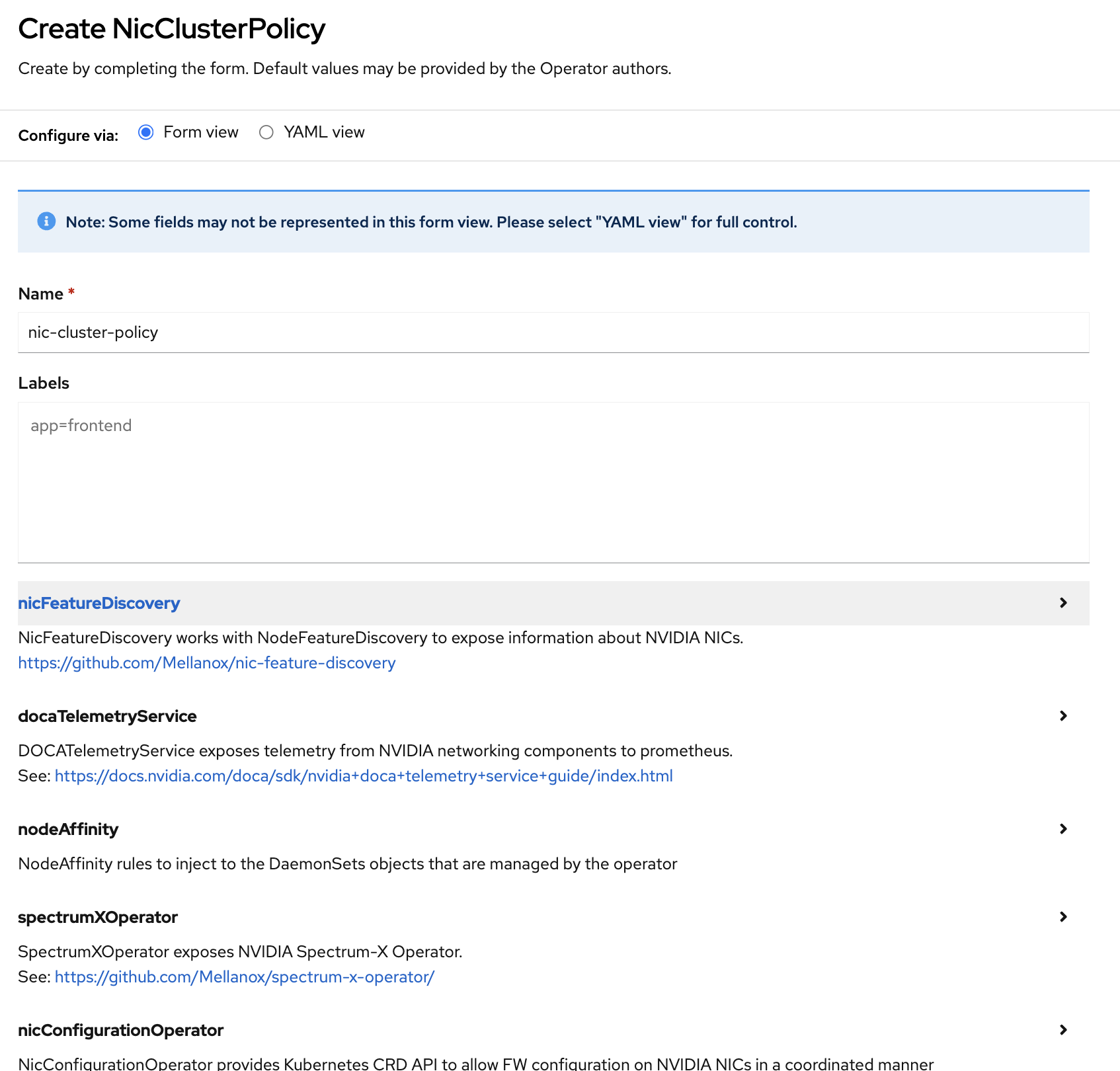Expand the docaTelemetryService section
Screen dimensions: 1120x1071
tap(107, 716)
